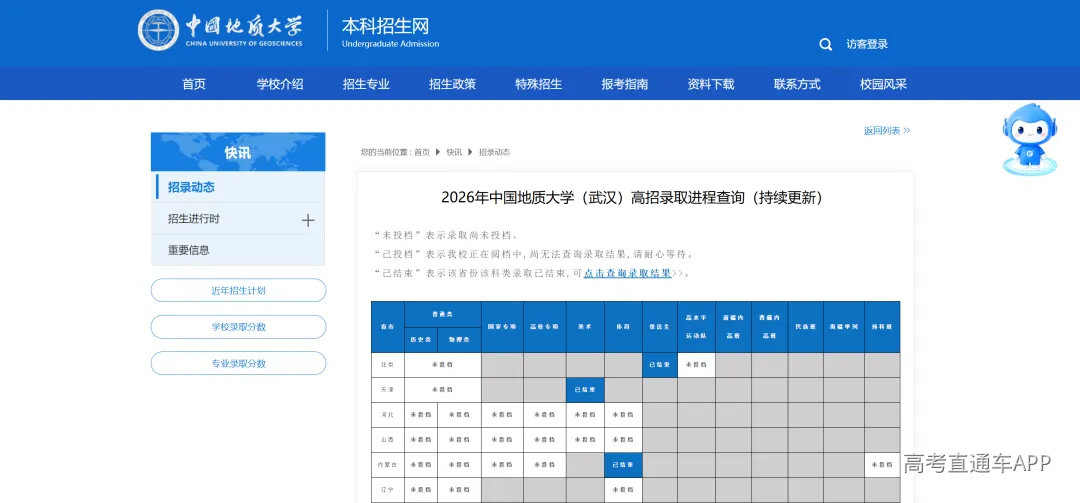Click the 预科班 column header
The height and width of the screenshot is (503, 1080).
(882, 327)
